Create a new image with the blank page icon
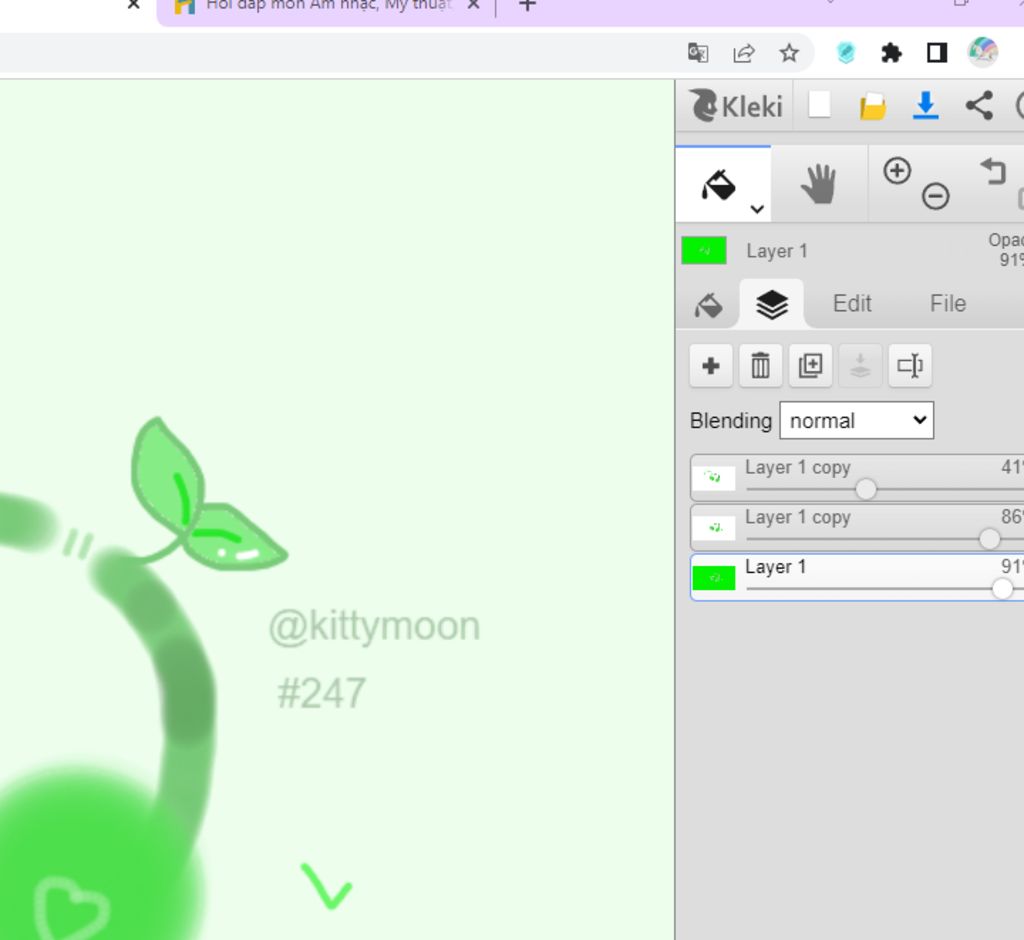Screen dimensions: 1024x940 click(820, 105)
